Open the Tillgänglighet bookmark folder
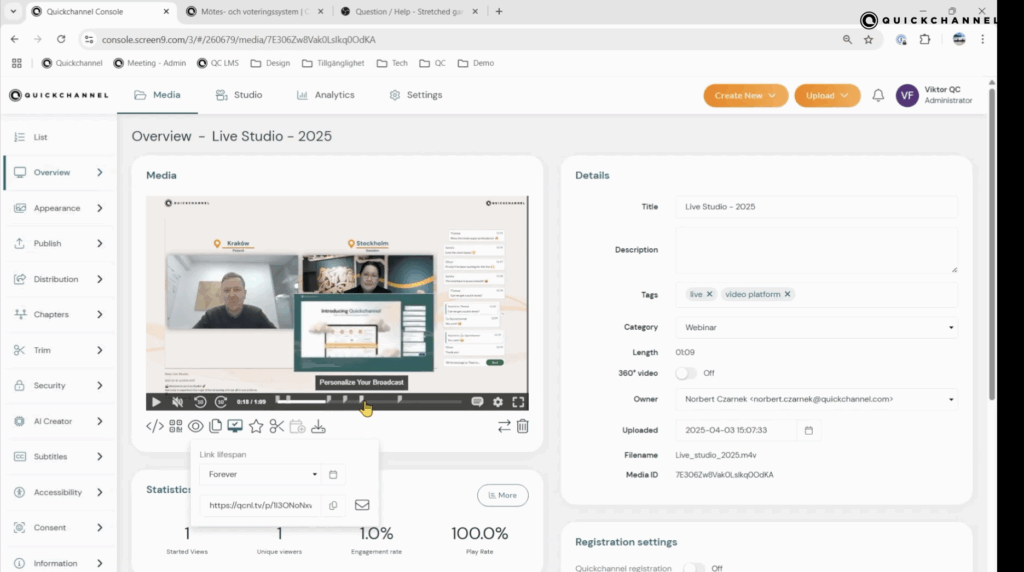This screenshot has height=572, width=1024. point(333,63)
